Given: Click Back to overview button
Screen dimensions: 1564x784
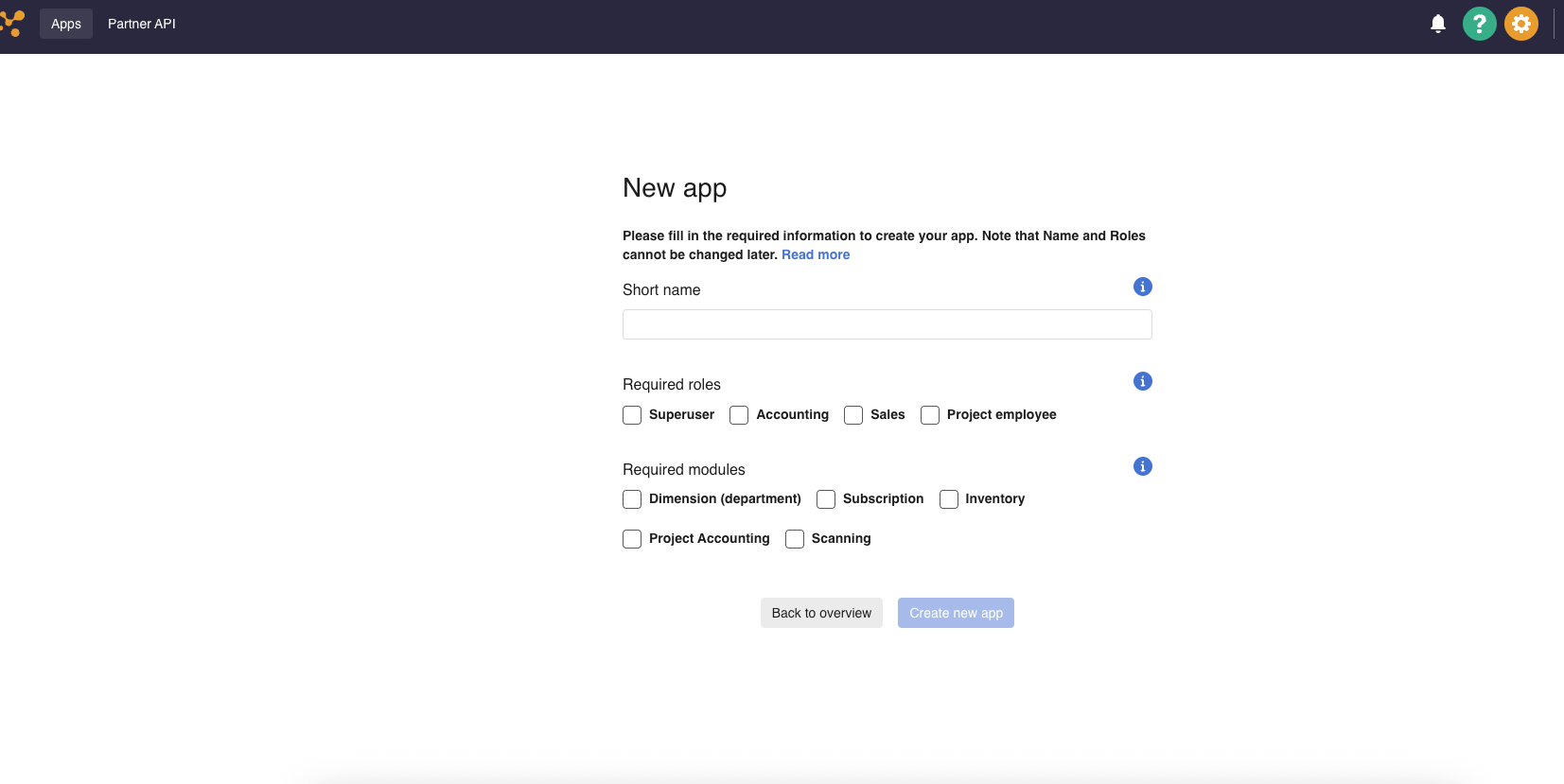Looking at the screenshot, I should click(821, 613).
